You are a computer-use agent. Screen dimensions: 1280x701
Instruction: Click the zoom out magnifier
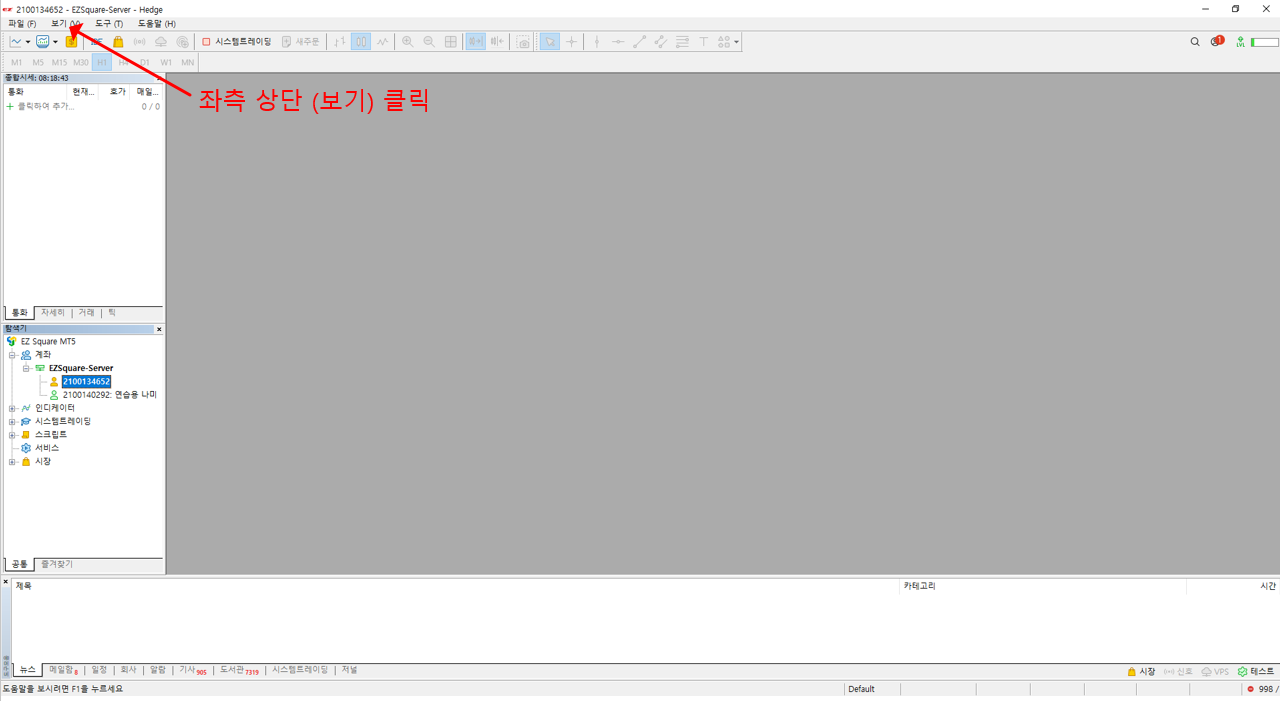[x=429, y=42]
